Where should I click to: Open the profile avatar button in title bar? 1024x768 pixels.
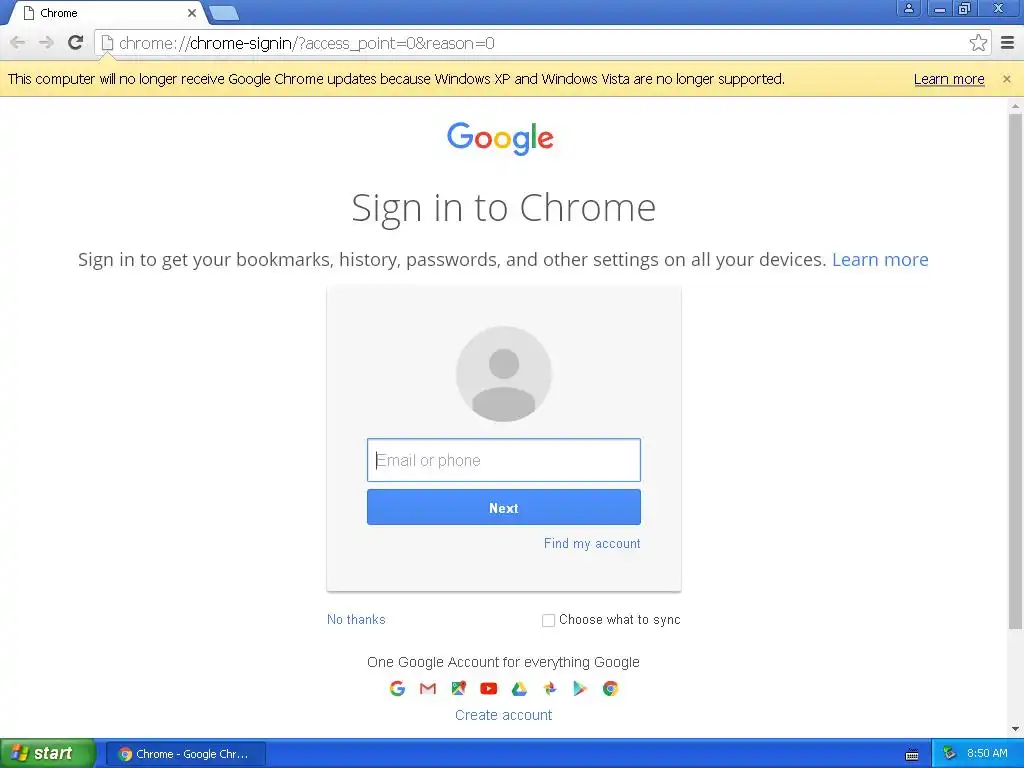click(908, 8)
